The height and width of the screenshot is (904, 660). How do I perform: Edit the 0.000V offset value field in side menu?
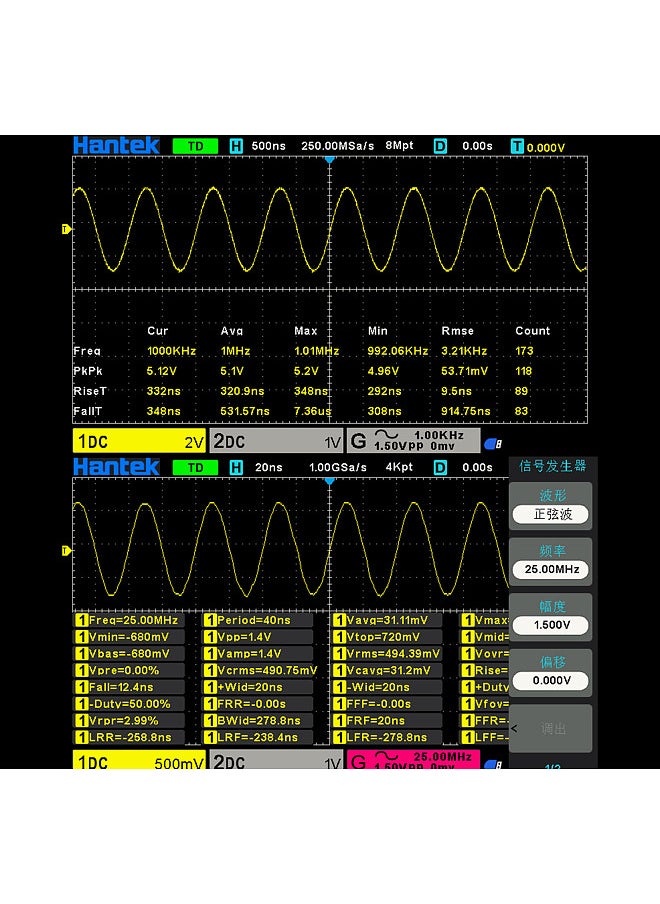coord(551,681)
